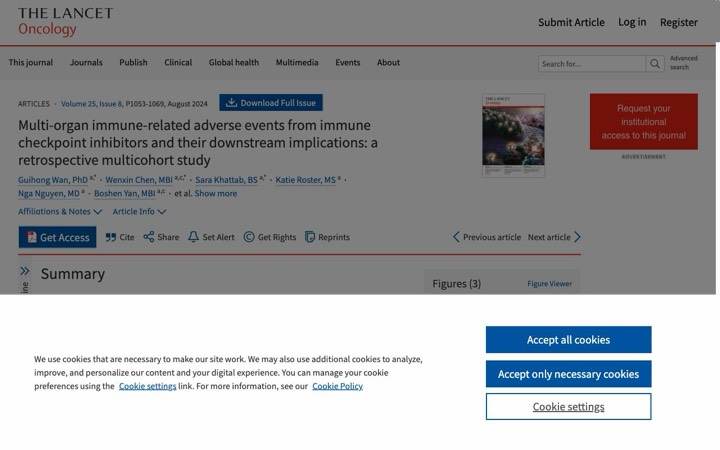This screenshot has height=450, width=720.
Task: Click the Search for input field
Action: tap(592, 64)
